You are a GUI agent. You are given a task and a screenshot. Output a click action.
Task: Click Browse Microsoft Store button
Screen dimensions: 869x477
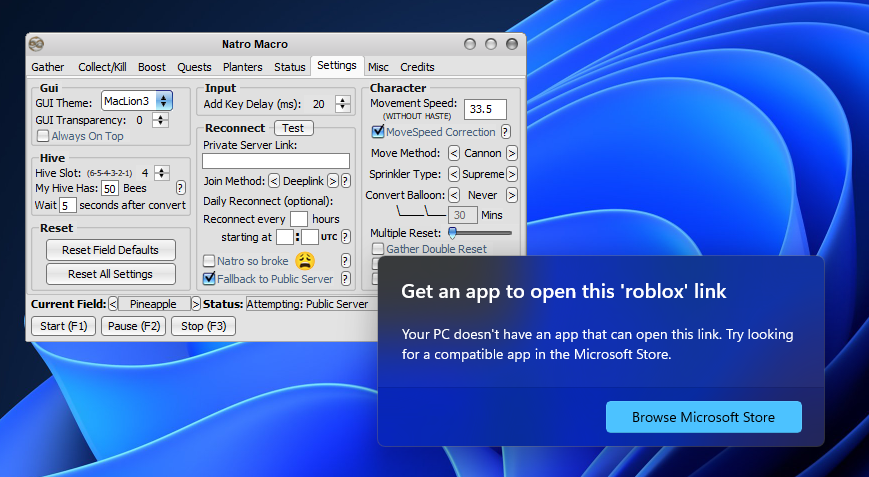[704, 417]
